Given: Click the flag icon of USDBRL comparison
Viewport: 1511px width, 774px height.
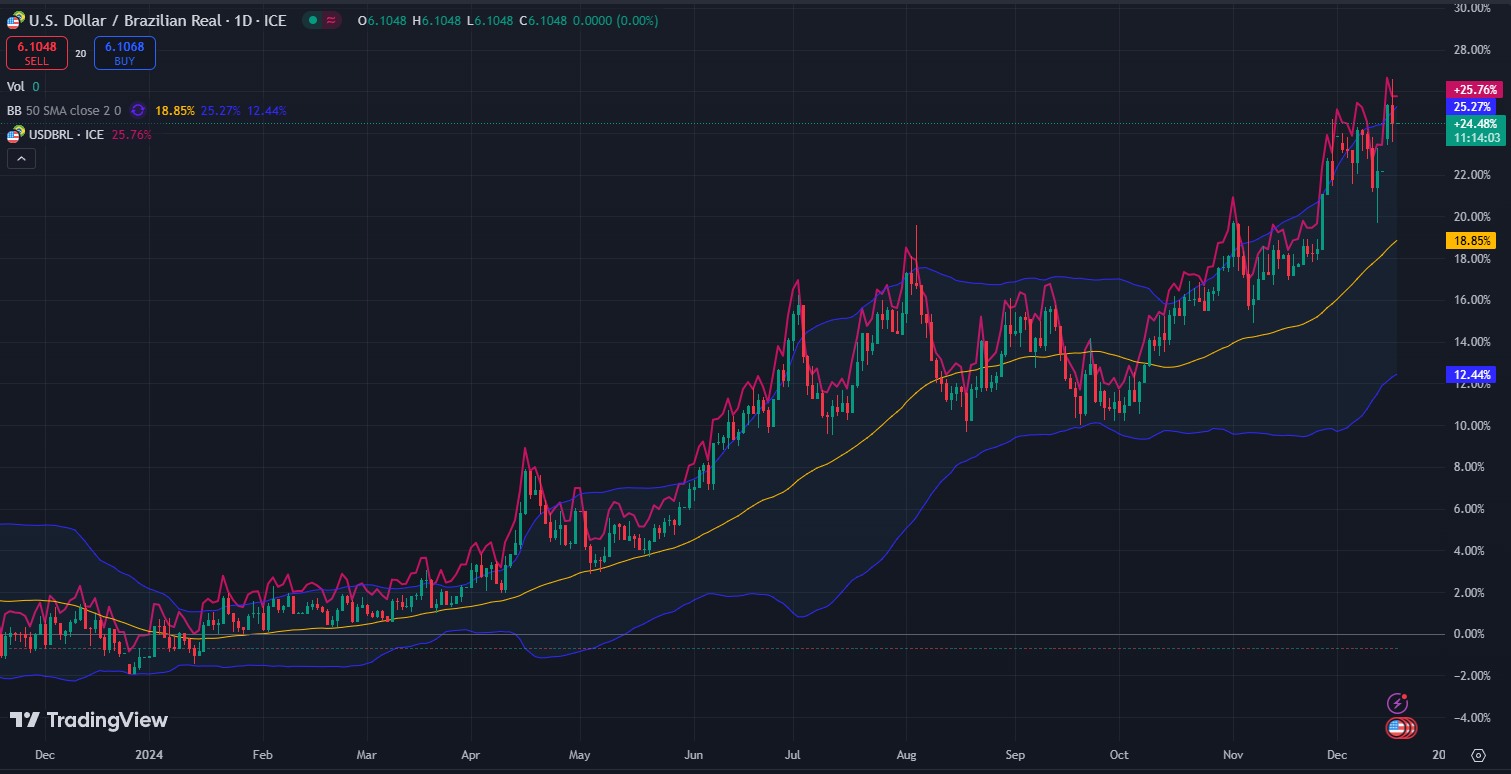Looking at the screenshot, I should [14, 135].
